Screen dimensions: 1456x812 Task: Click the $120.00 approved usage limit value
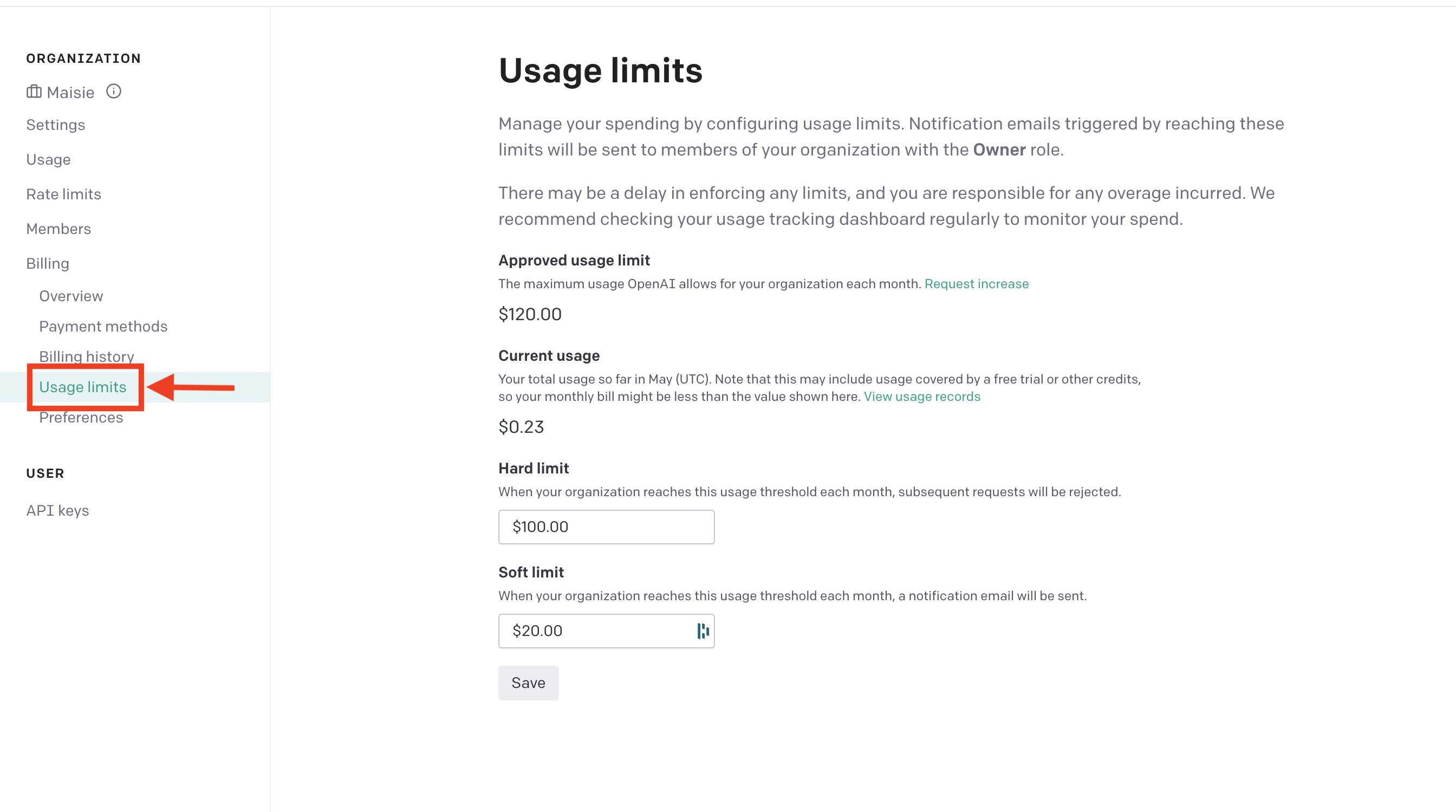[x=530, y=314]
